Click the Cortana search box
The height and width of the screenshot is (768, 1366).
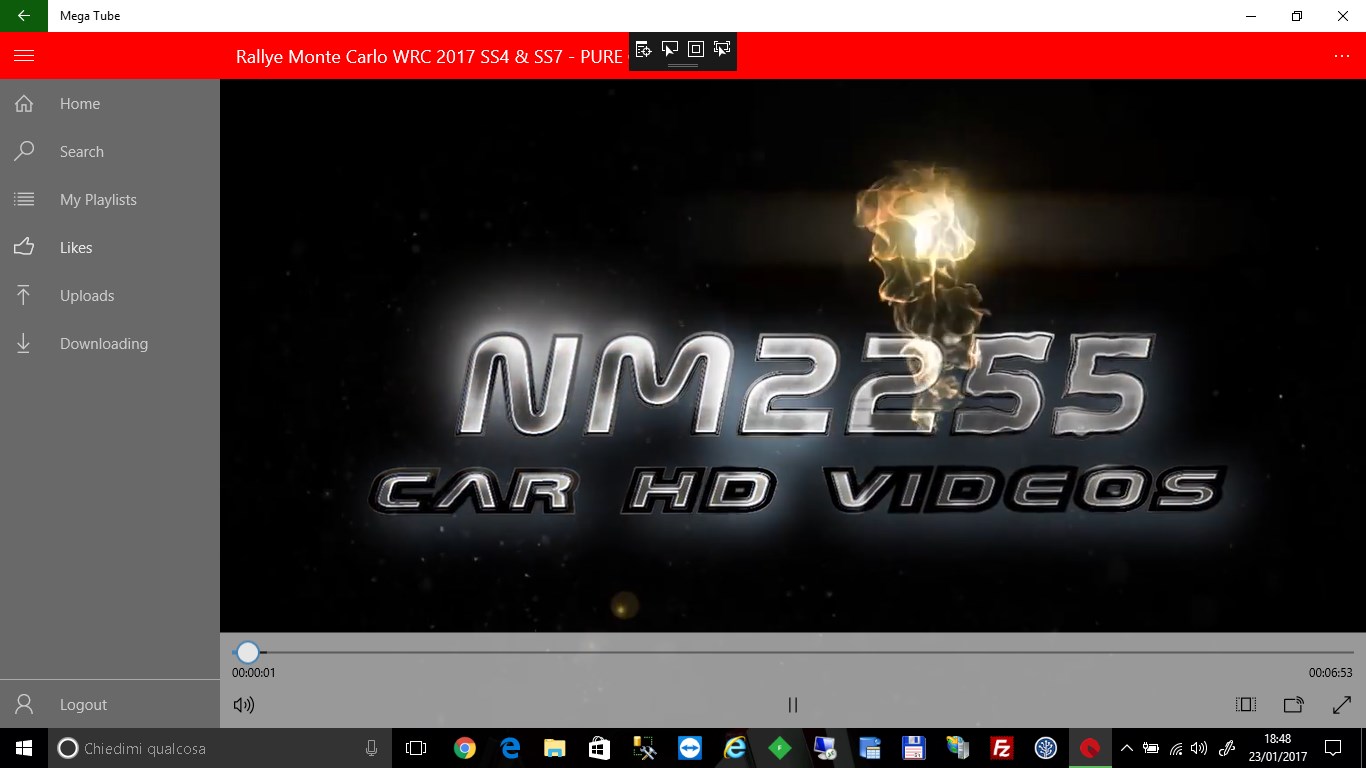pyautogui.click(x=219, y=748)
